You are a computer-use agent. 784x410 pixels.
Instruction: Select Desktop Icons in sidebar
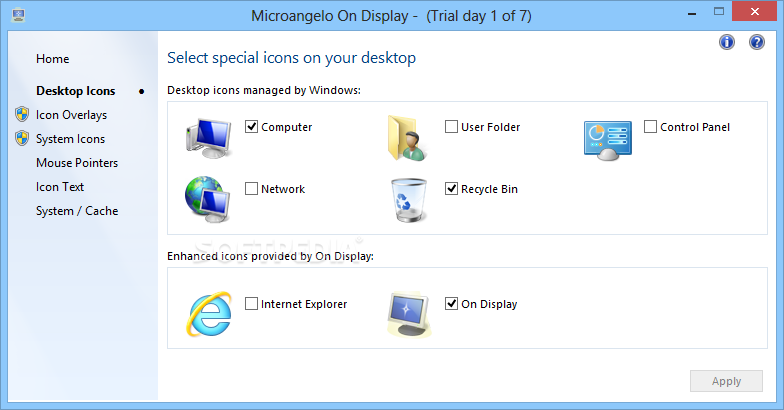click(x=76, y=91)
